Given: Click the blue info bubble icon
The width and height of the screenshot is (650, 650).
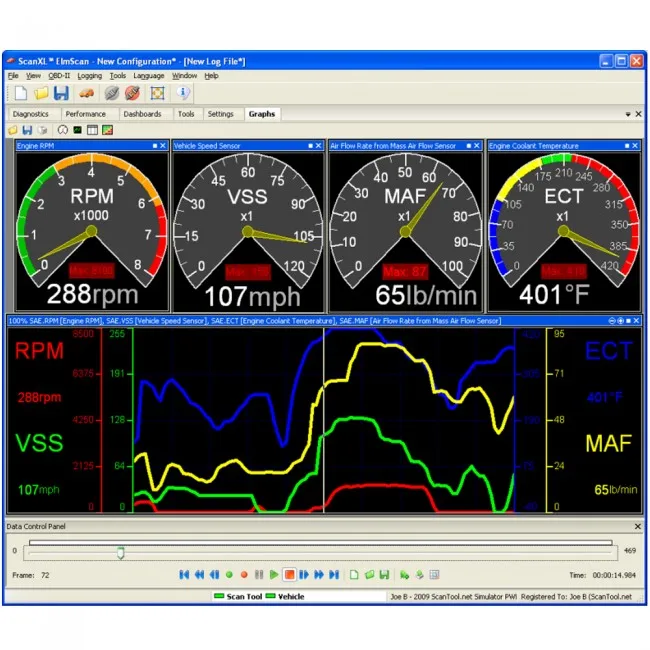Looking at the screenshot, I should pos(183,92).
